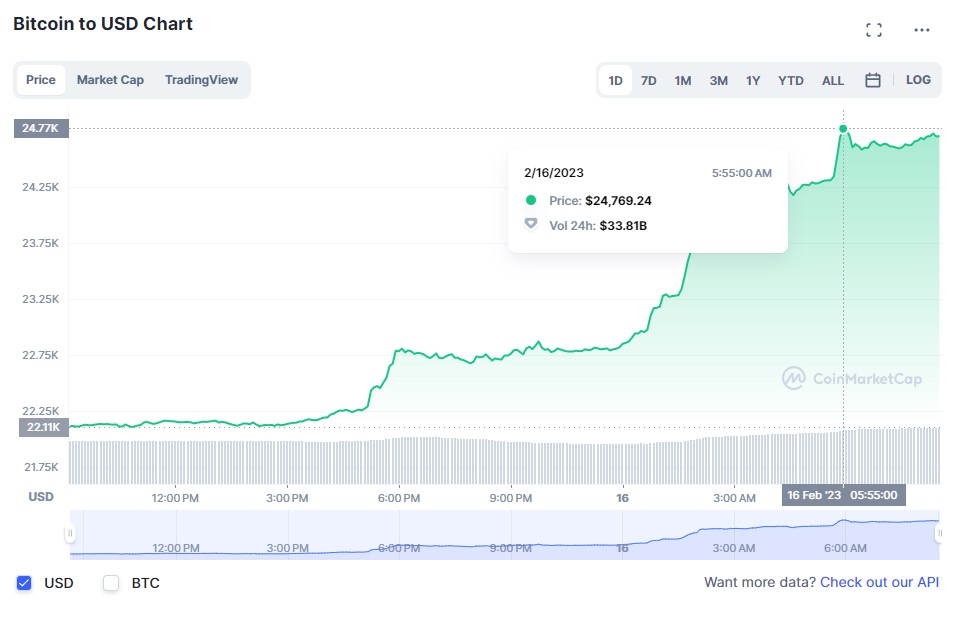Click the green price data point marker

[x=843, y=129]
